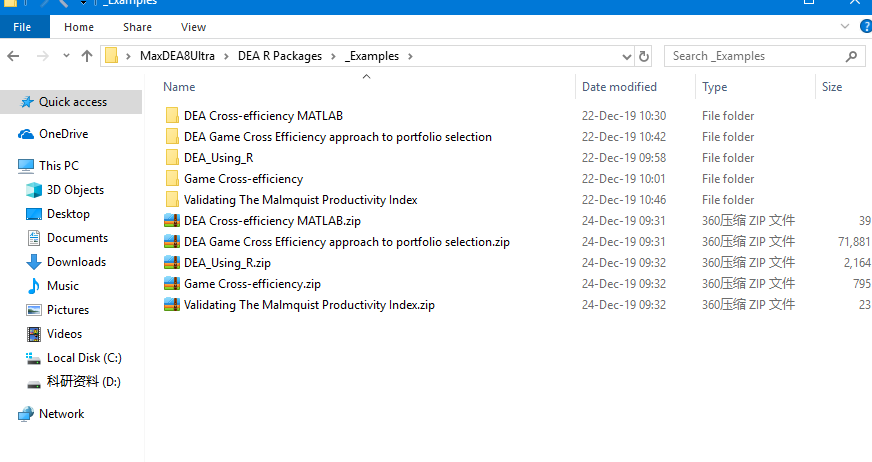Select MaxDEA8Ultra in the address path
872x462 pixels.
[177, 56]
